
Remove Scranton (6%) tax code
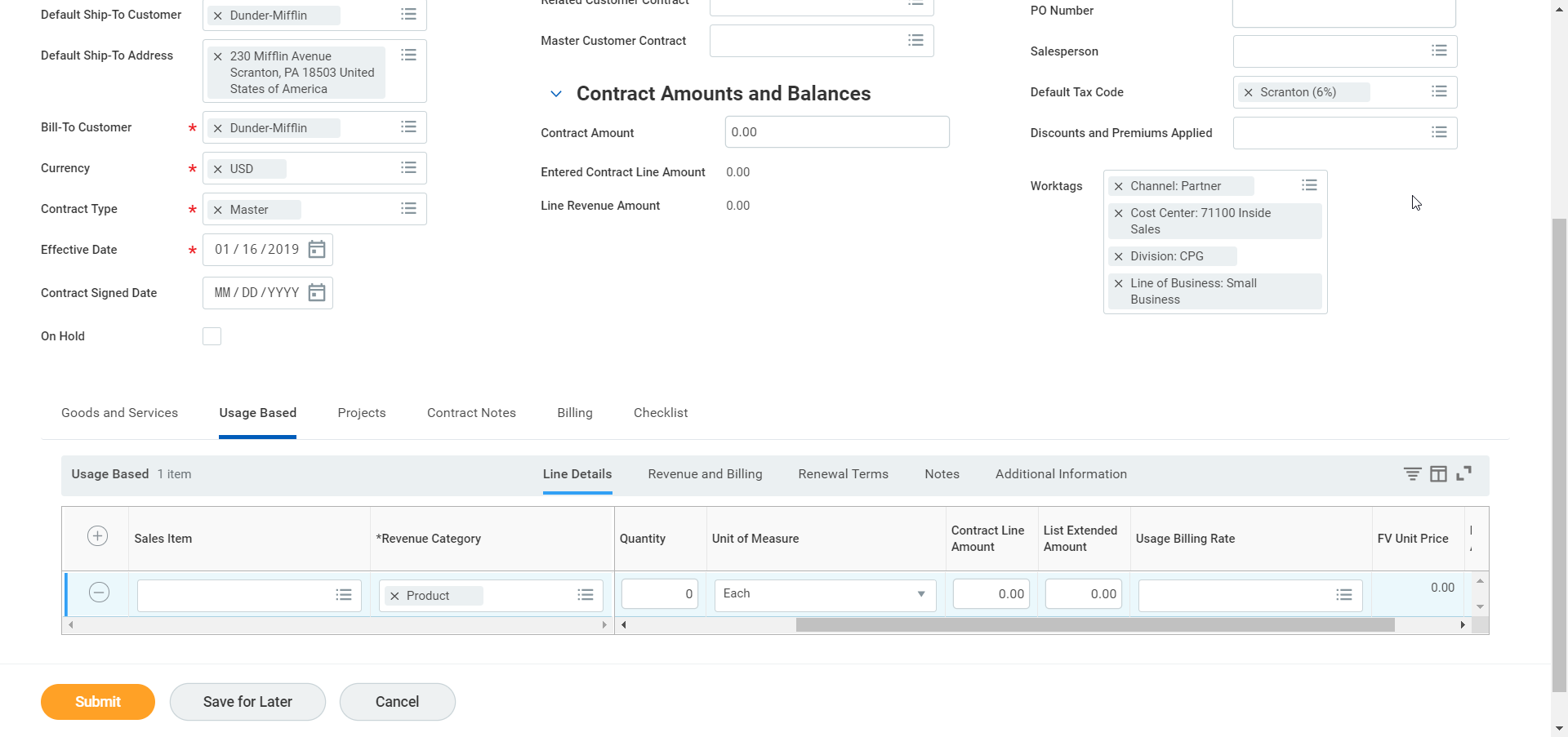[1248, 92]
